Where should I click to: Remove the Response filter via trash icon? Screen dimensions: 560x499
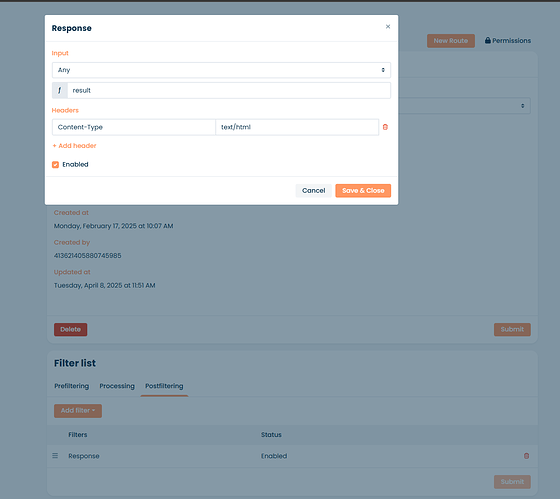526,456
